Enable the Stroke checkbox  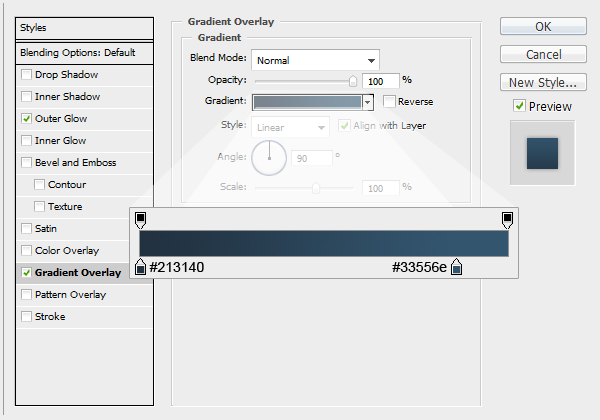click(26, 316)
